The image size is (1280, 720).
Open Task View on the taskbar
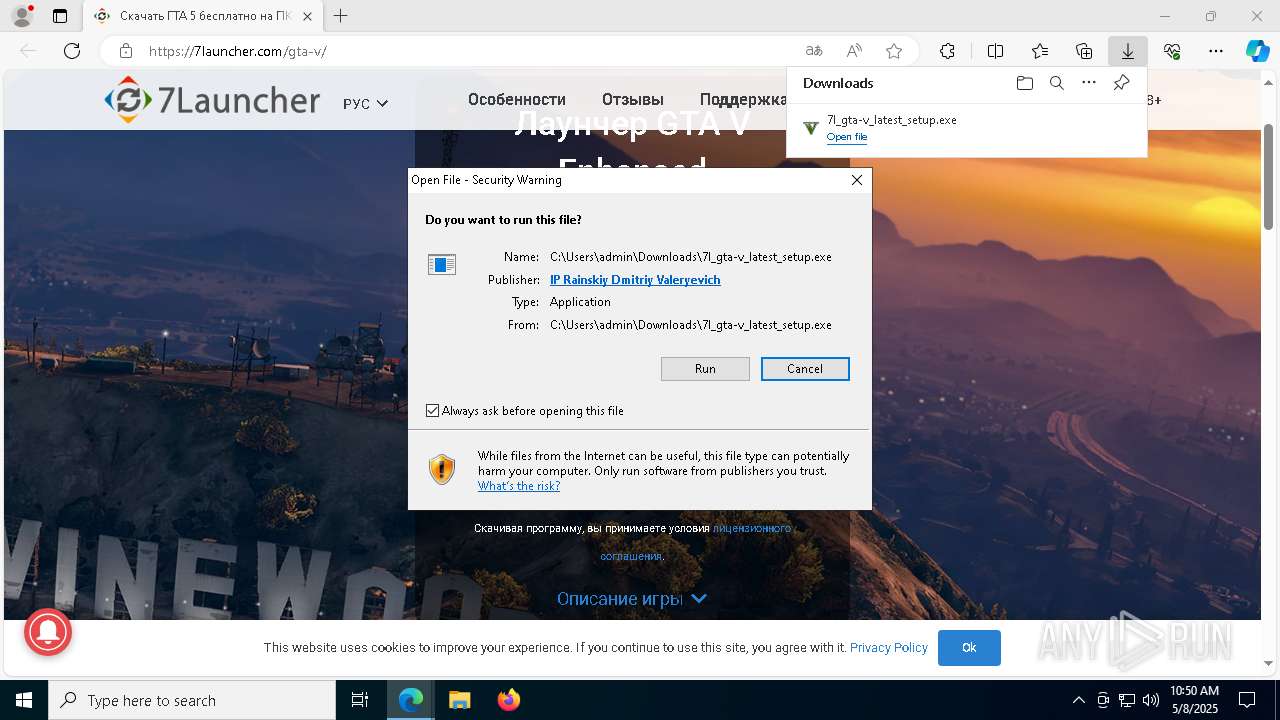coord(361,700)
